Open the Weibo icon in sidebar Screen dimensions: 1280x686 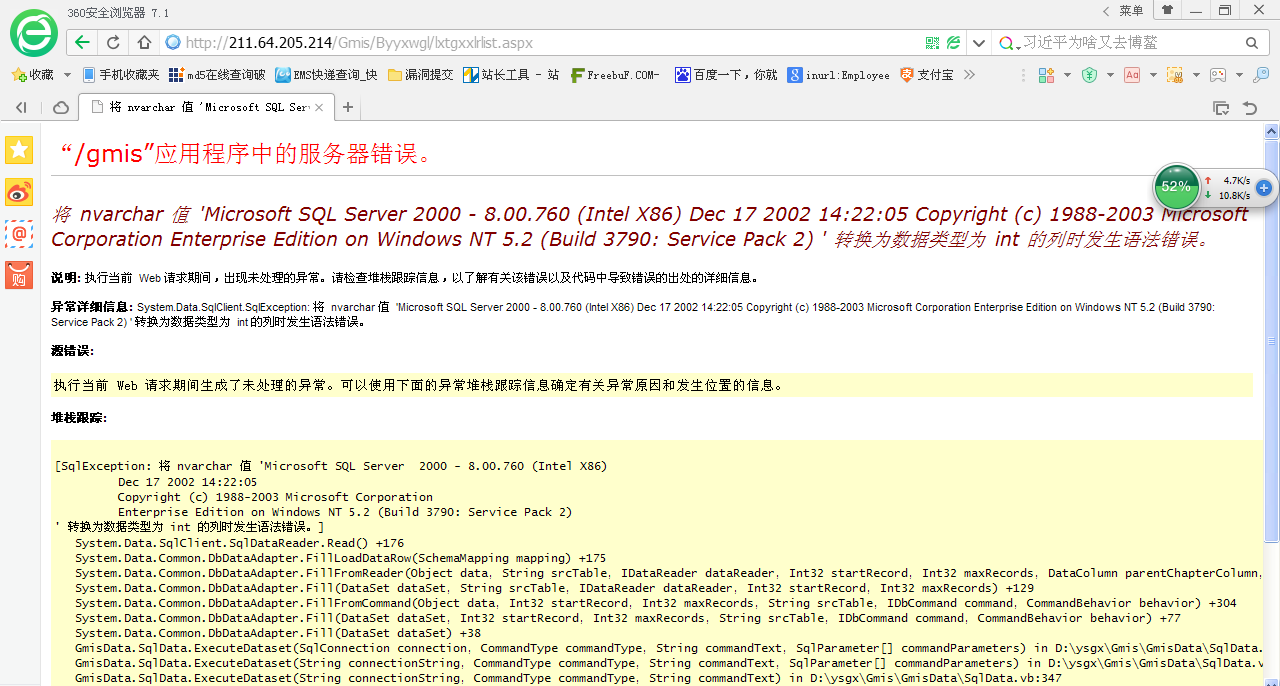(19, 192)
